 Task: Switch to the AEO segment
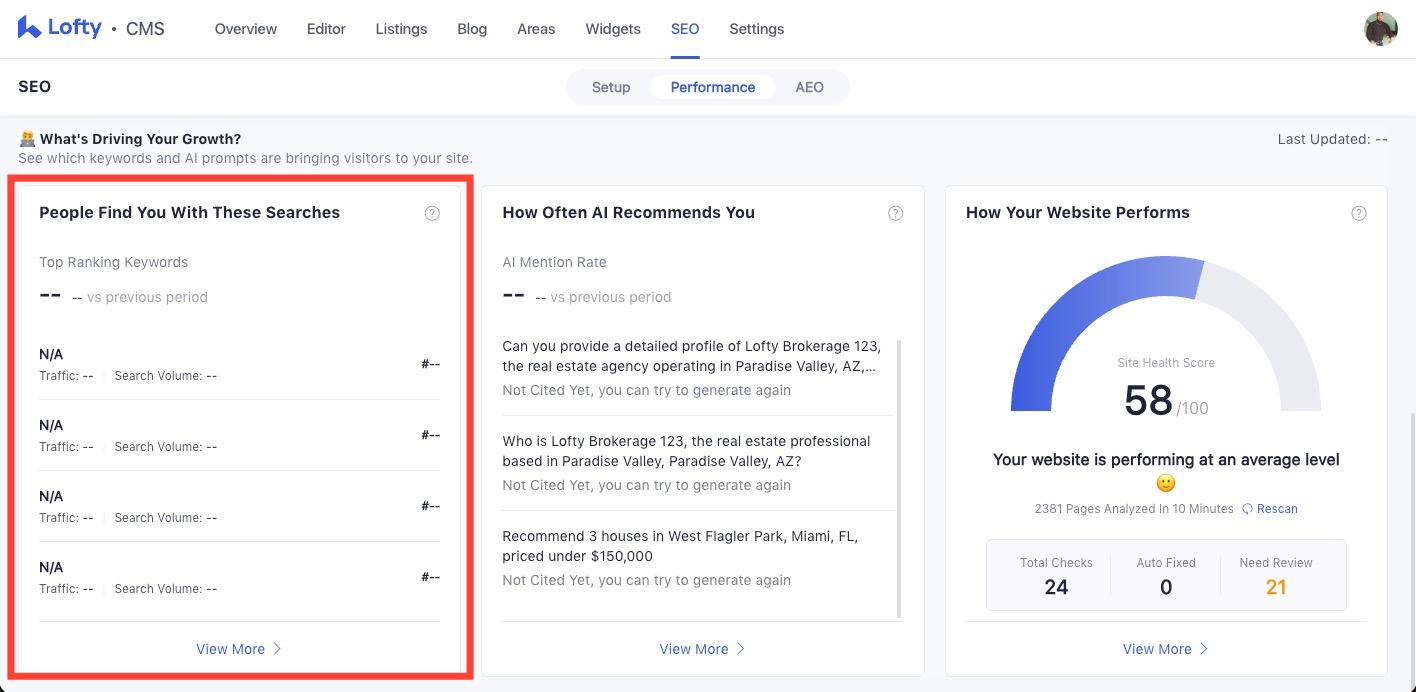click(x=809, y=87)
